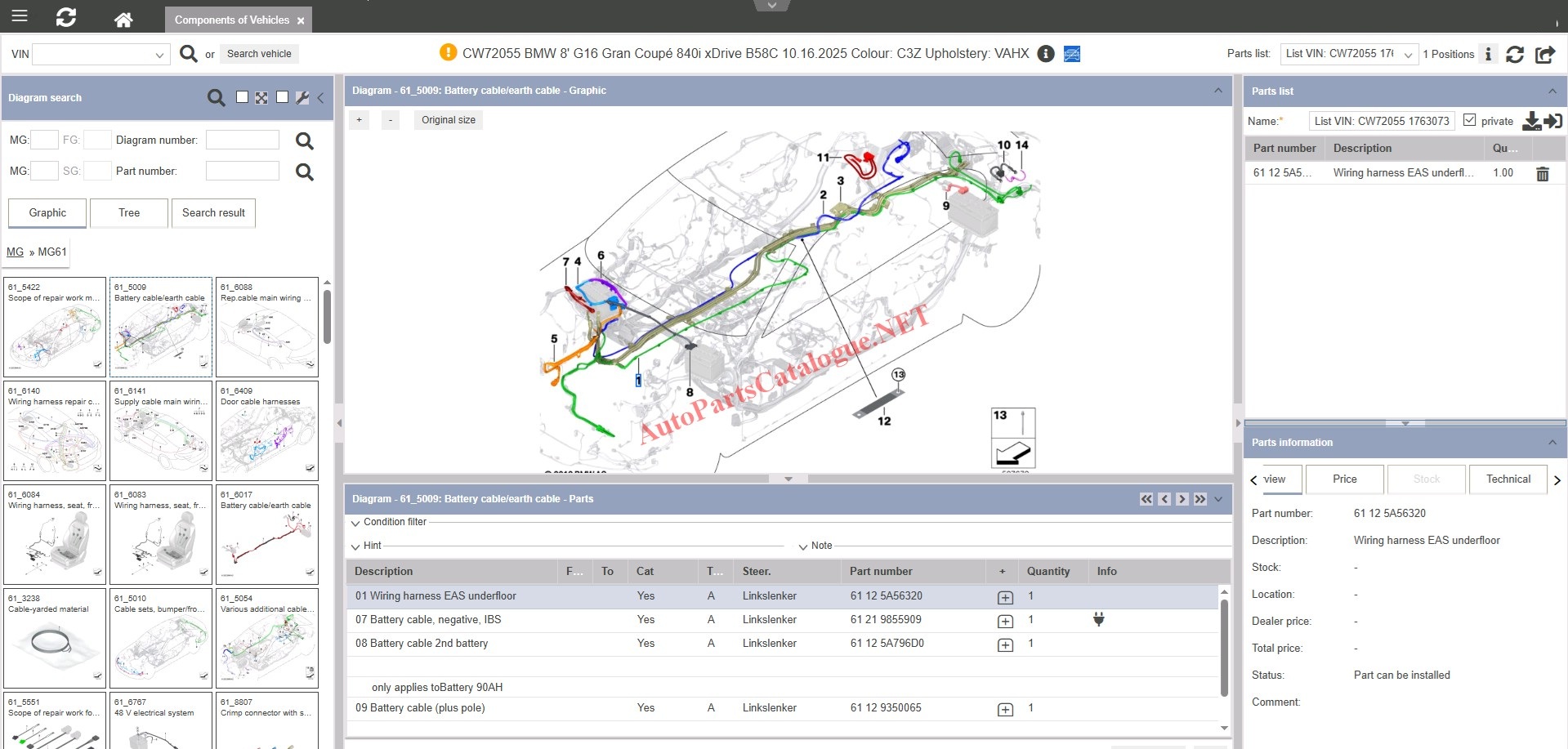Viewport: 1568px width, 749px height.
Task: Switch to the Tree tab
Action: coord(129,213)
